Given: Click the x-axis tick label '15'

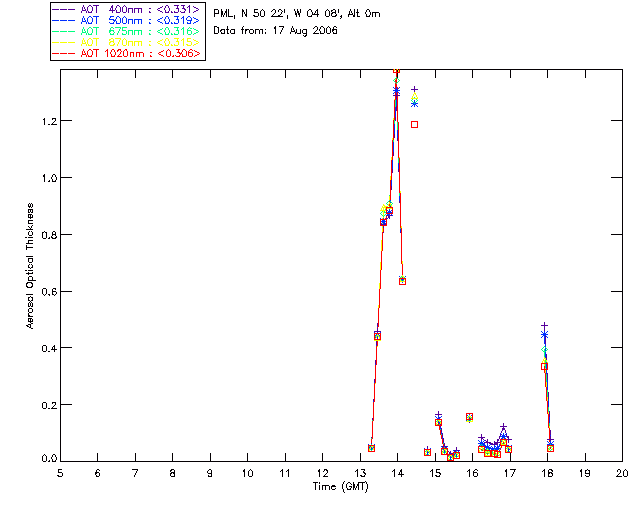Looking at the screenshot, I should pyautogui.click(x=435, y=474).
